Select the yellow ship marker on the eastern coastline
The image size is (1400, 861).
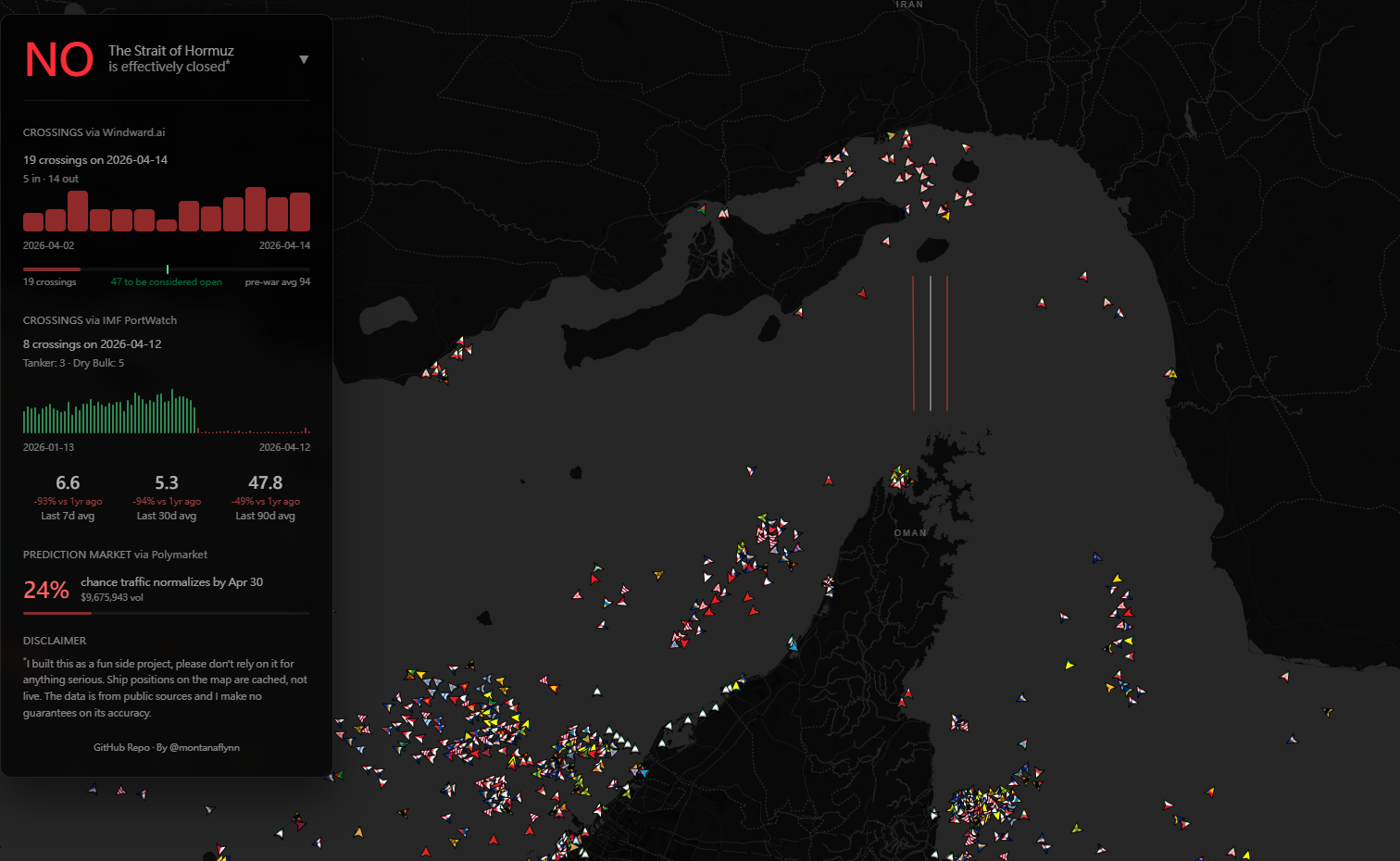pyautogui.click(x=1171, y=373)
